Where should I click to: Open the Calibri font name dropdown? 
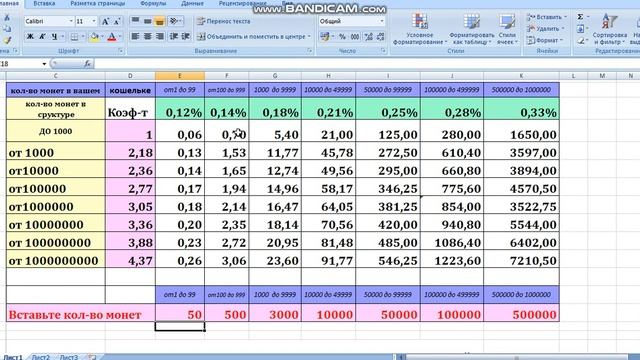point(71,21)
